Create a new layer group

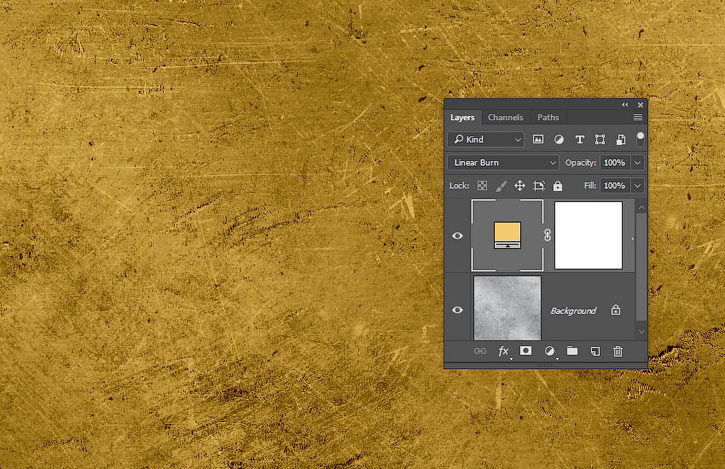point(572,352)
